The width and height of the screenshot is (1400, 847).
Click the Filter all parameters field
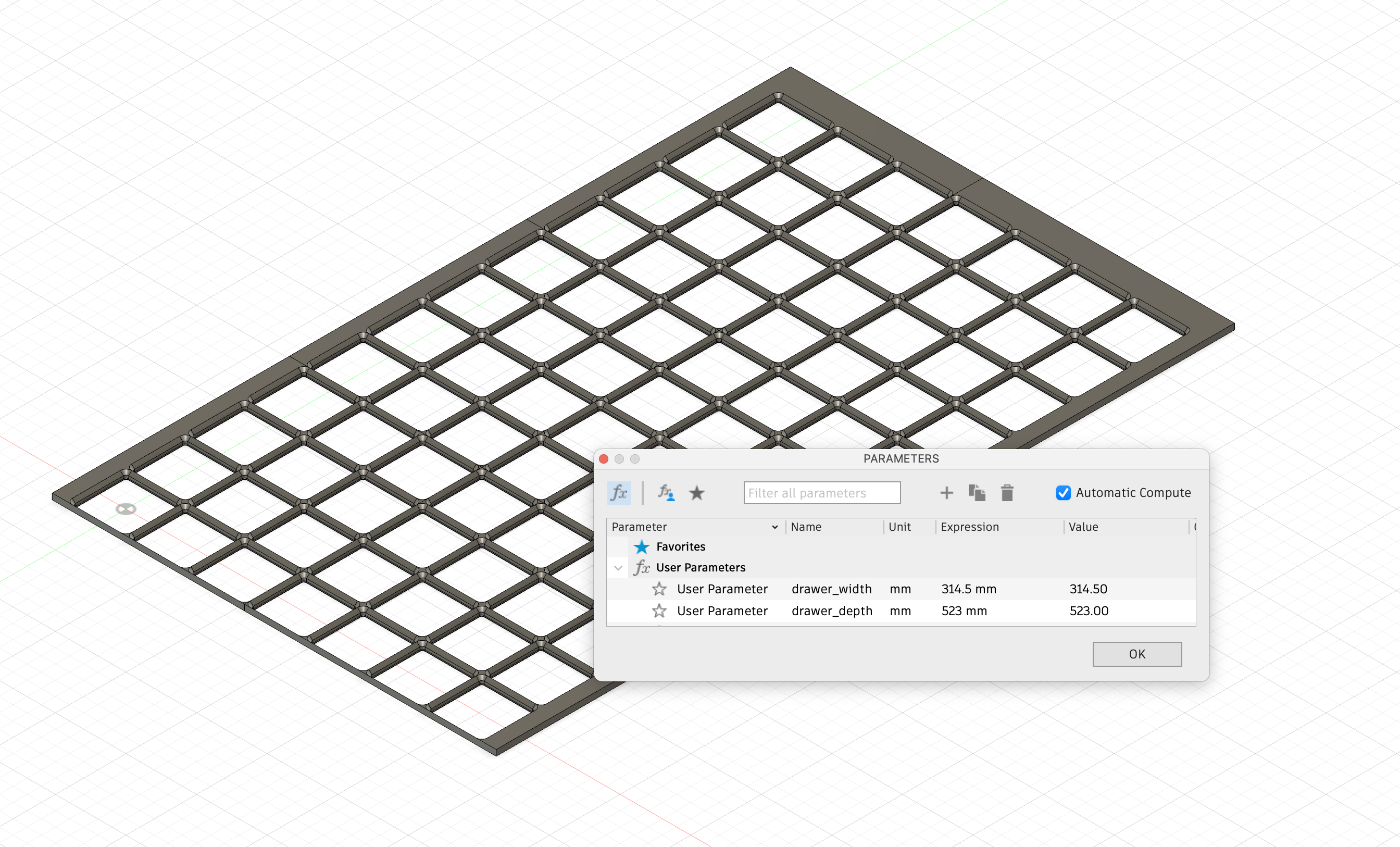pyautogui.click(x=821, y=493)
